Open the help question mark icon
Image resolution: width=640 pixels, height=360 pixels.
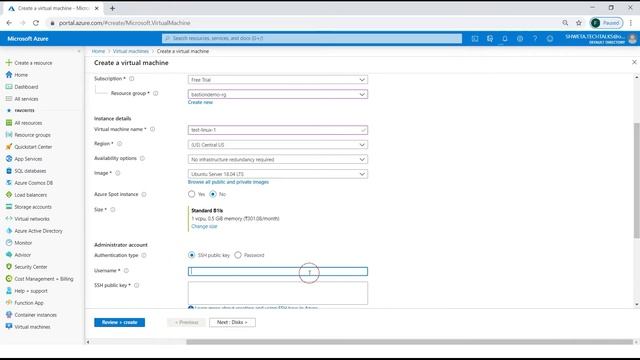pyautogui.click(x=535, y=38)
